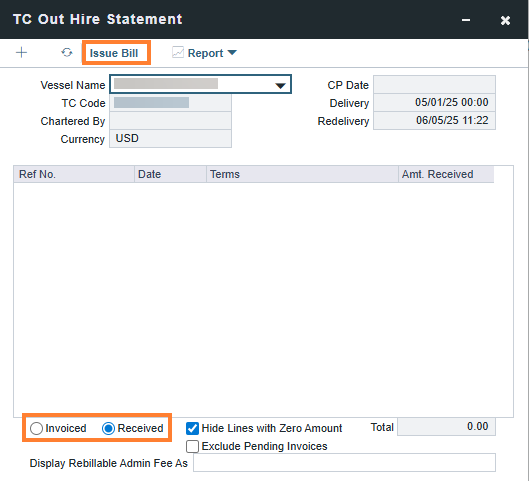
Task: Uncheck Hide Lines with Zero Amount
Action: click(192, 428)
